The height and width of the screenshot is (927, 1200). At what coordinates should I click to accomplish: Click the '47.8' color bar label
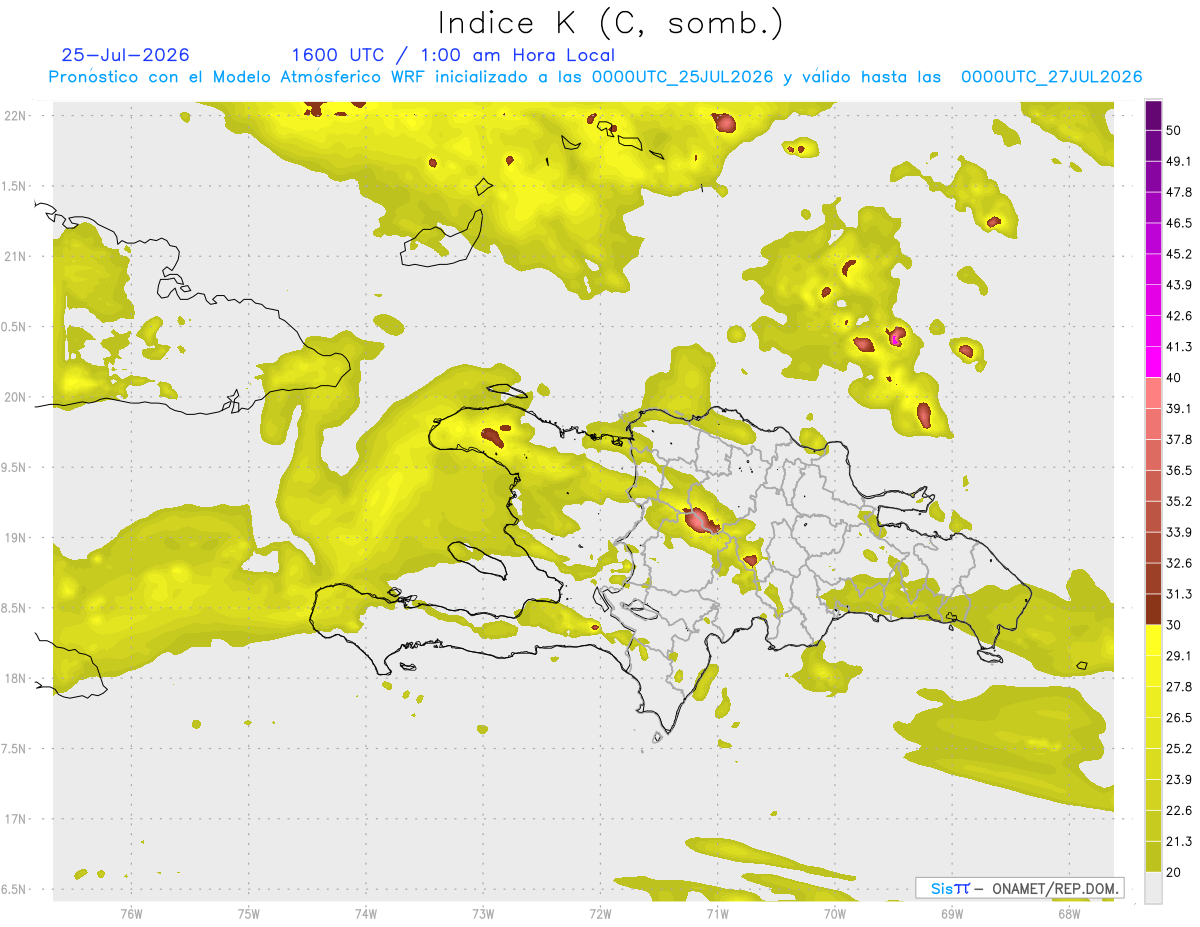pyautogui.click(x=1178, y=192)
